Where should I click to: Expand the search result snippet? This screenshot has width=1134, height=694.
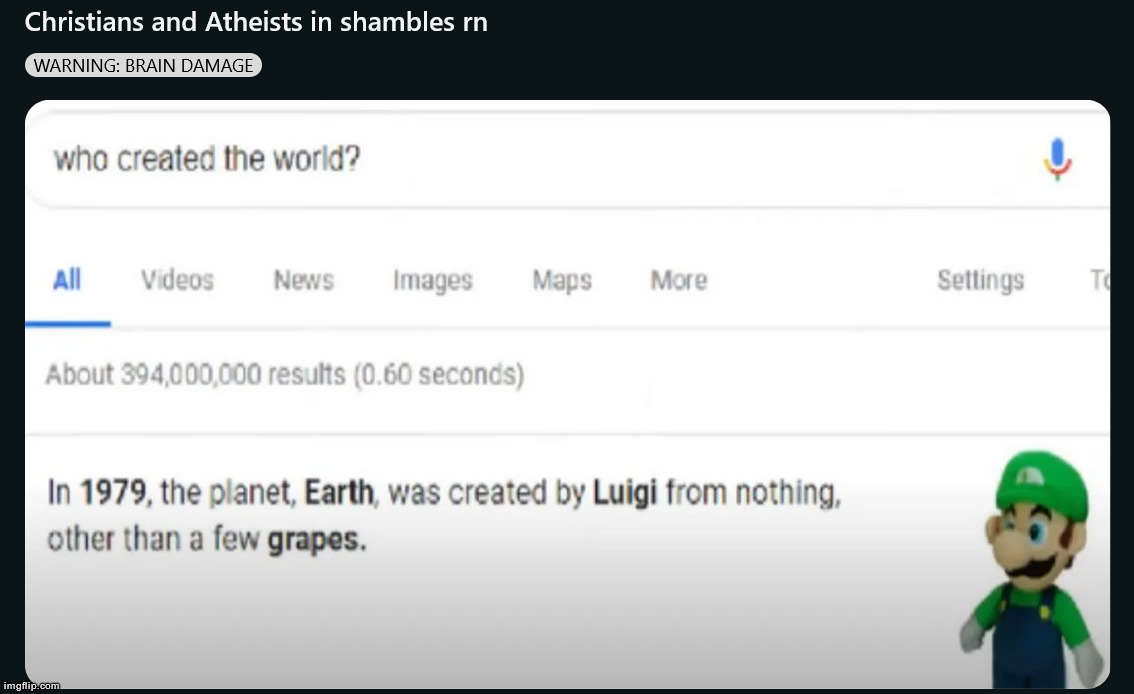coord(447,515)
